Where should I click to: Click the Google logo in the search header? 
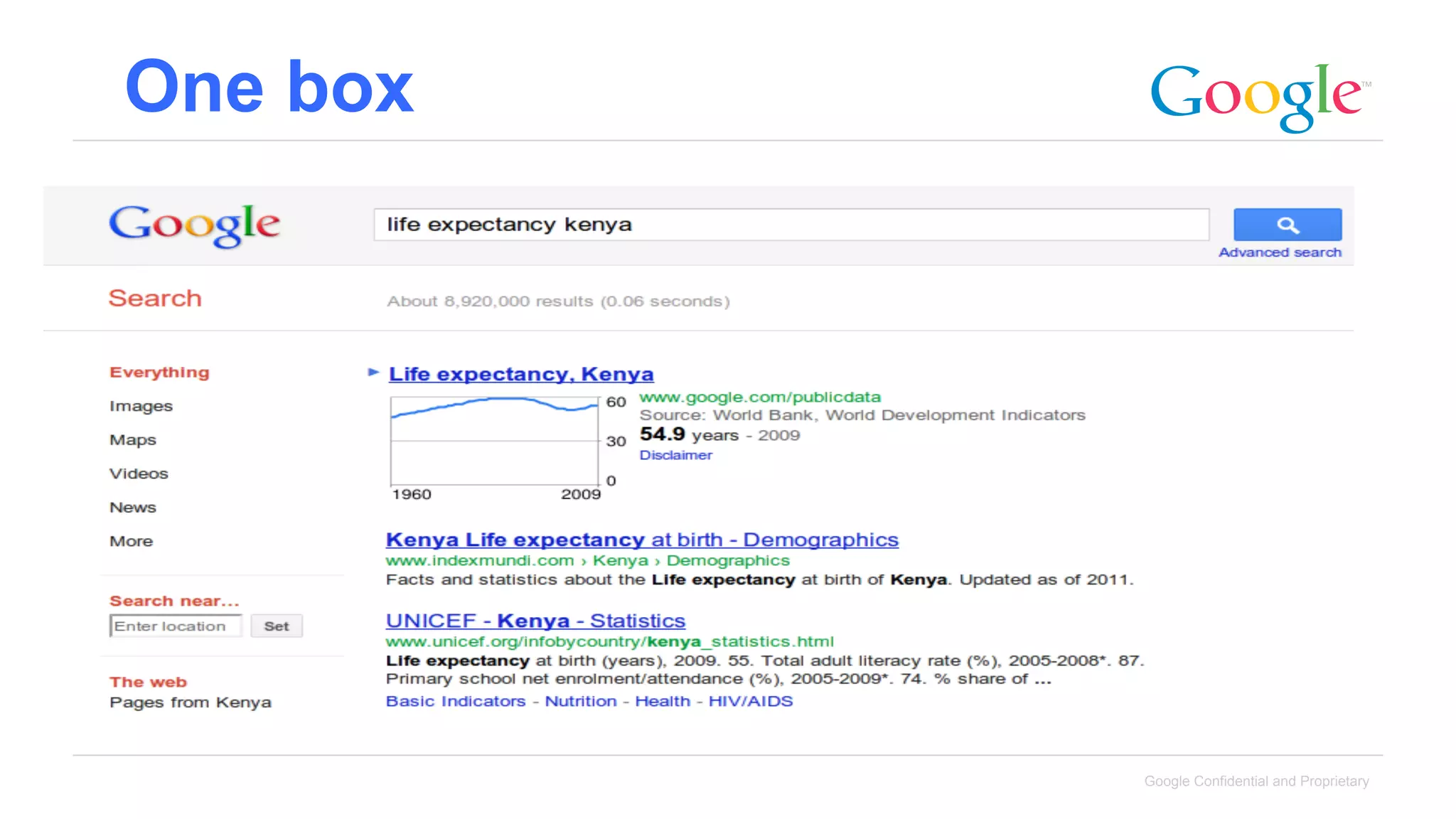tap(194, 225)
